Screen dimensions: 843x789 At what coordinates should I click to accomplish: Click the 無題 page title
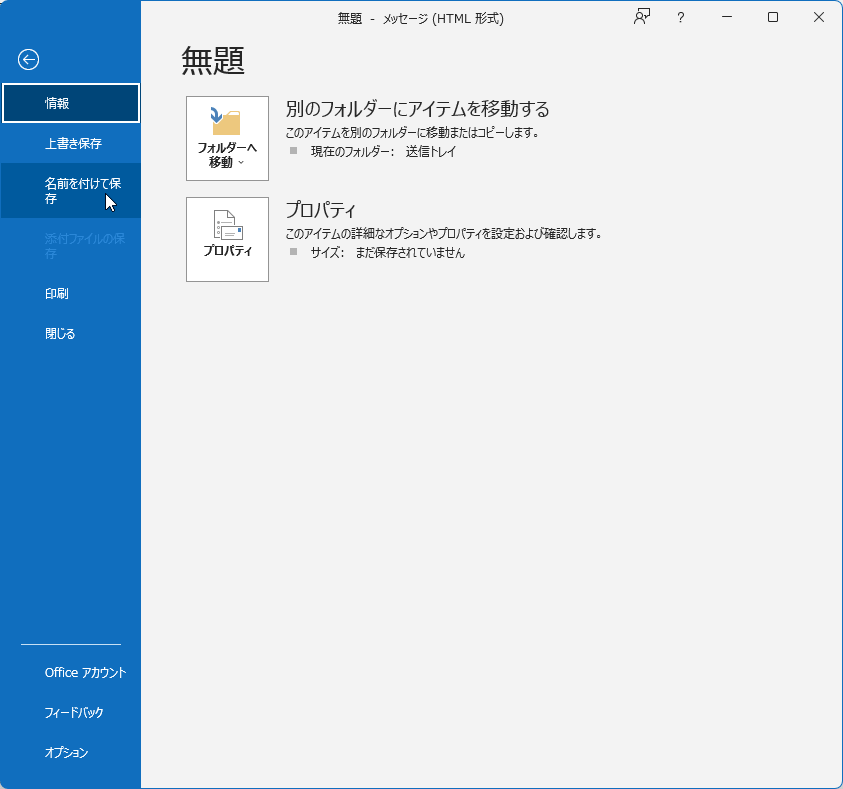pyautogui.click(x=213, y=60)
